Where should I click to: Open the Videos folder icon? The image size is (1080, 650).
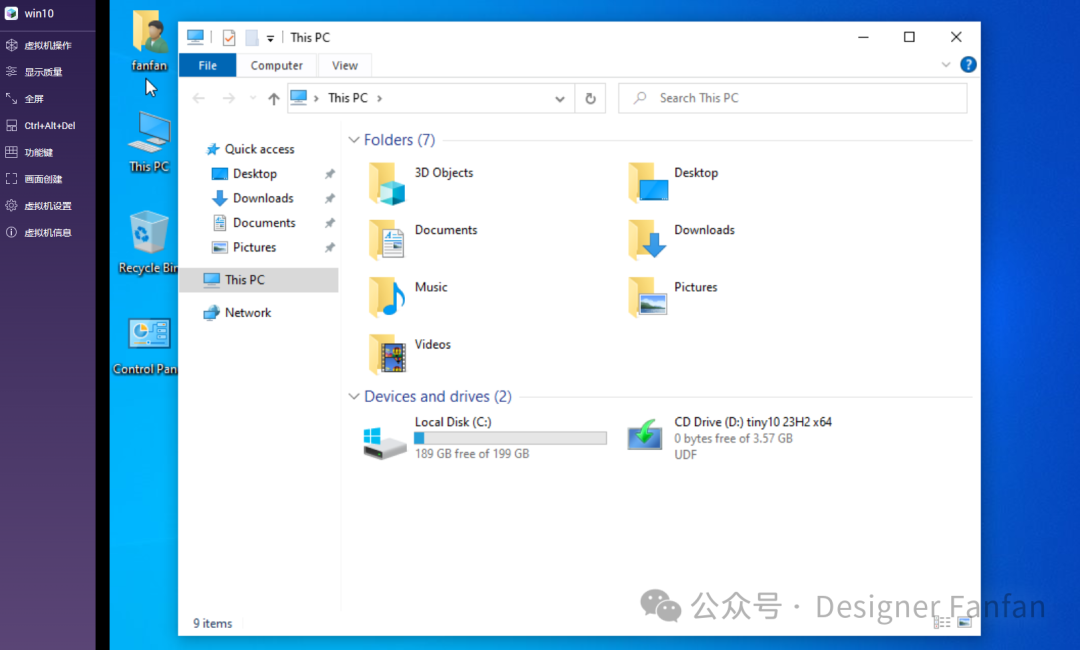(x=387, y=354)
